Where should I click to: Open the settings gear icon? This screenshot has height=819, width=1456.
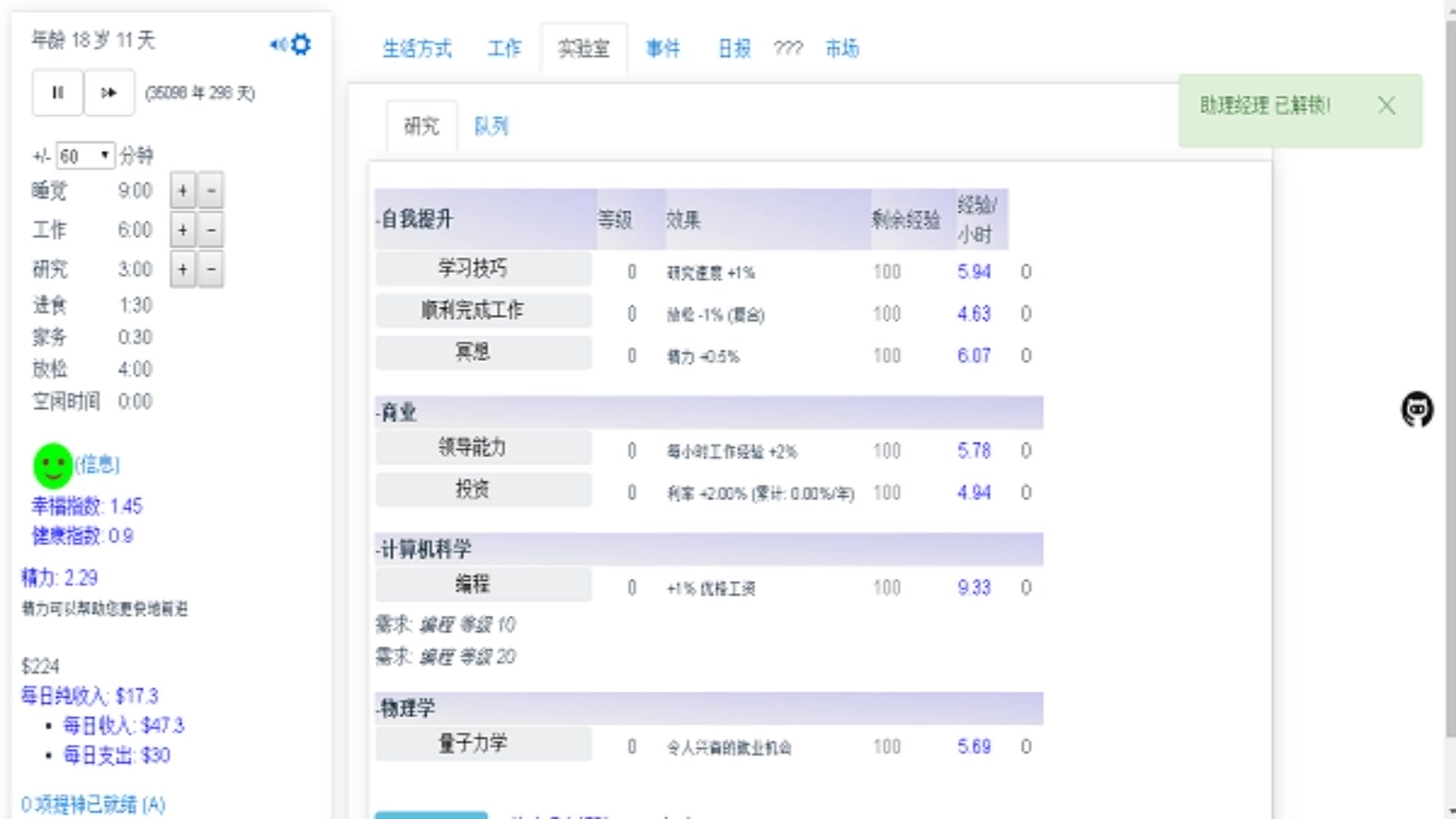[x=301, y=45]
